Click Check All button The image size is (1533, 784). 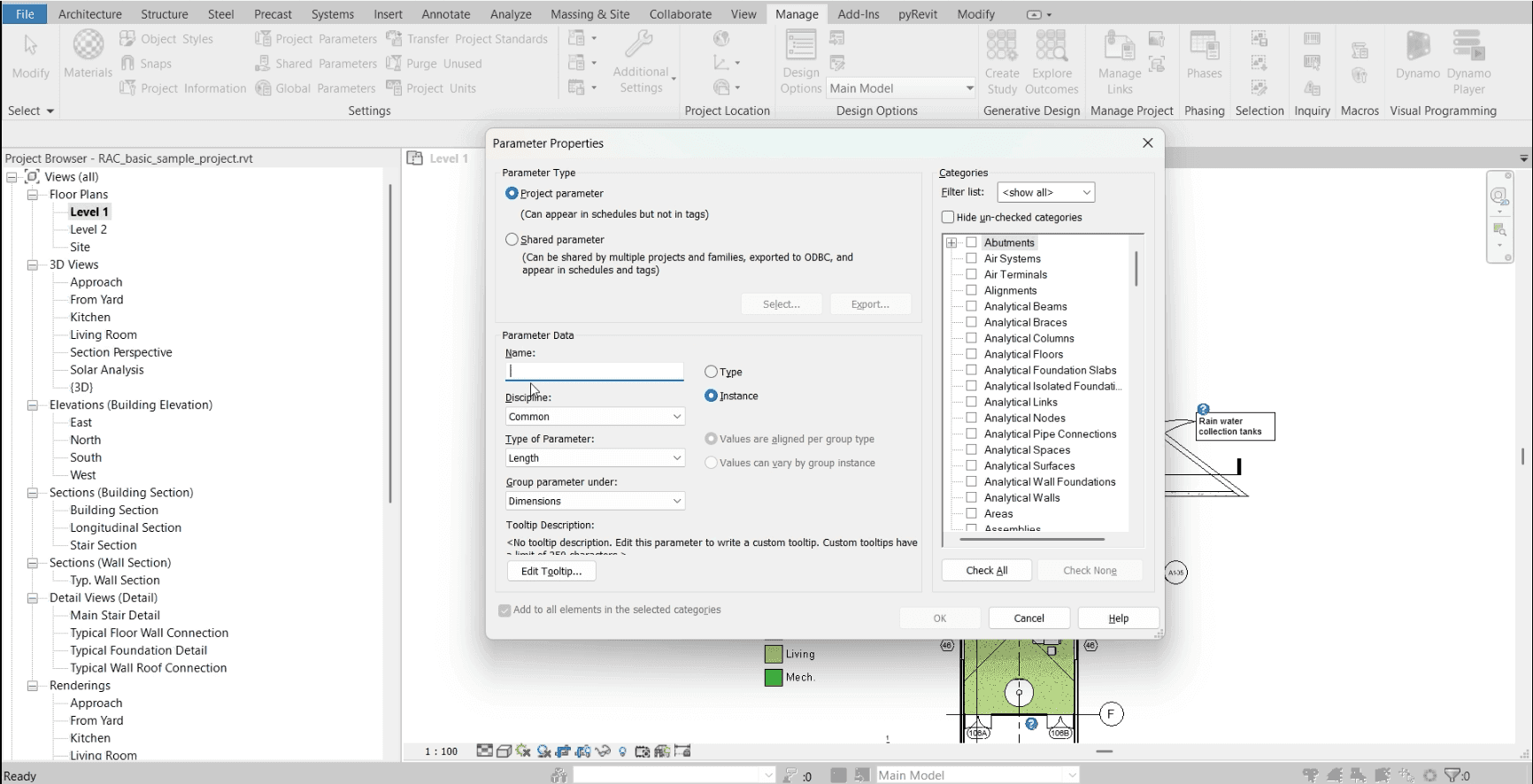[987, 571]
